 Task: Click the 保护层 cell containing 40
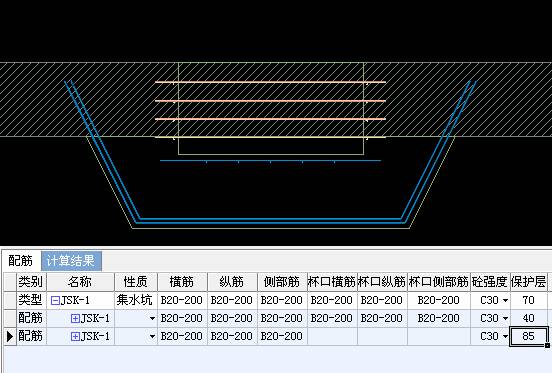tap(529, 318)
